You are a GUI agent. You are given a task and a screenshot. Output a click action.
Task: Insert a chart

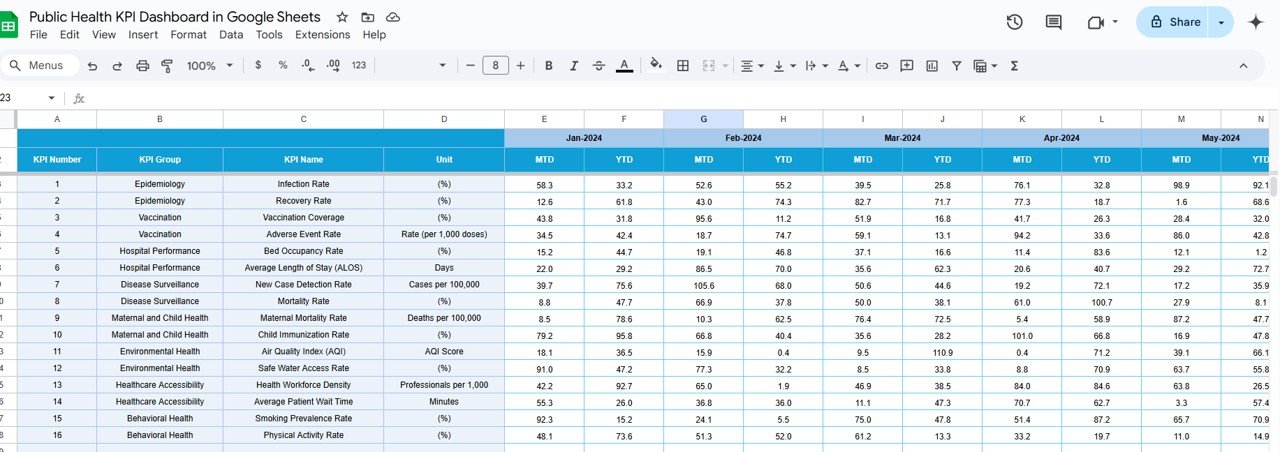pos(932,65)
